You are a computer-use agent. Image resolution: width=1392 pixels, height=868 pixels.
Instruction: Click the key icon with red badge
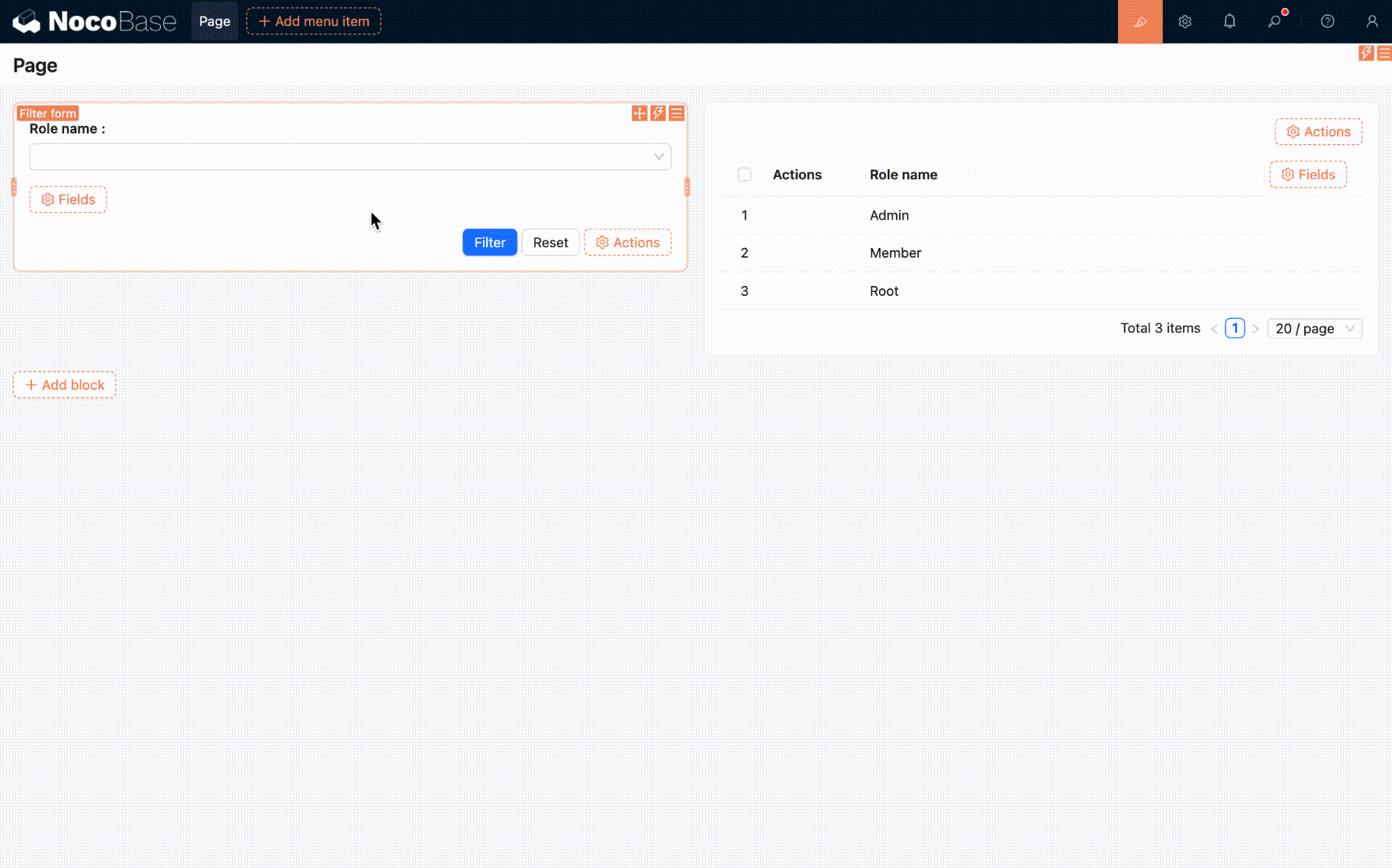click(1274, 21)
